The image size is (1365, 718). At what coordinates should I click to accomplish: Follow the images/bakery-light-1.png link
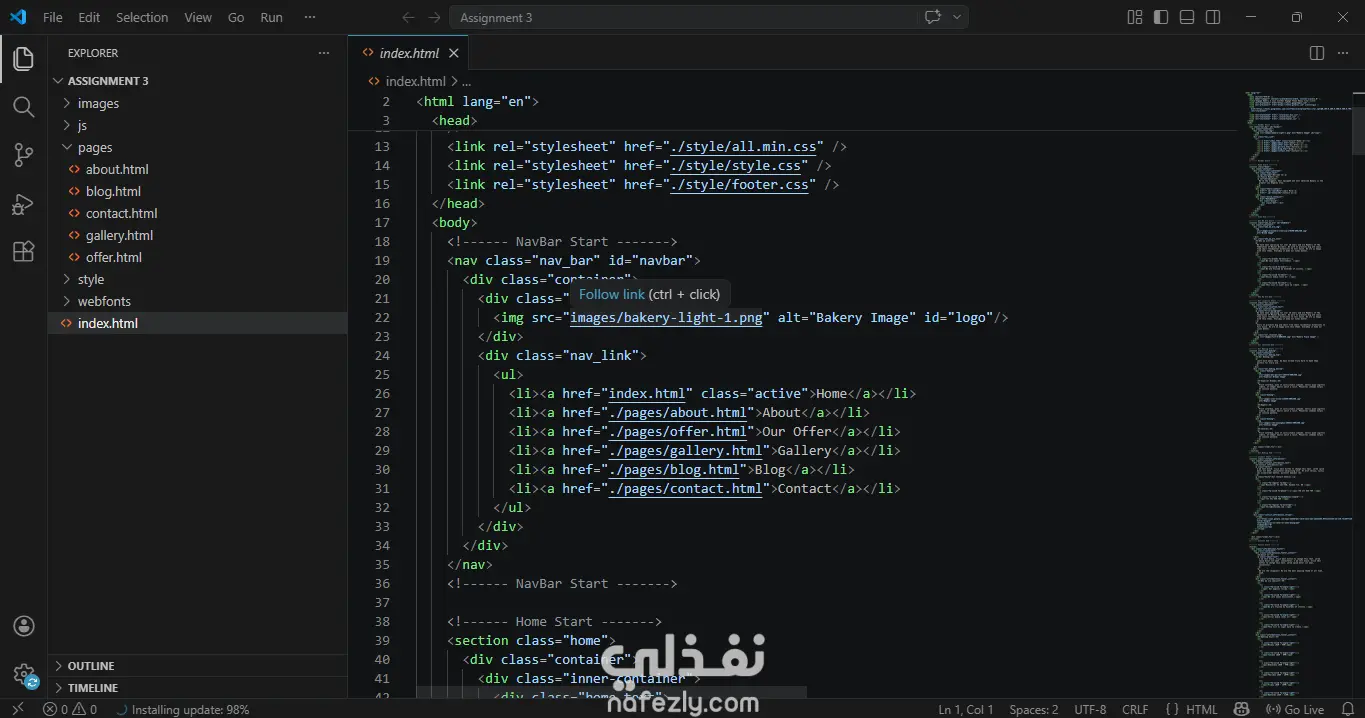click(x=666, y=317)
